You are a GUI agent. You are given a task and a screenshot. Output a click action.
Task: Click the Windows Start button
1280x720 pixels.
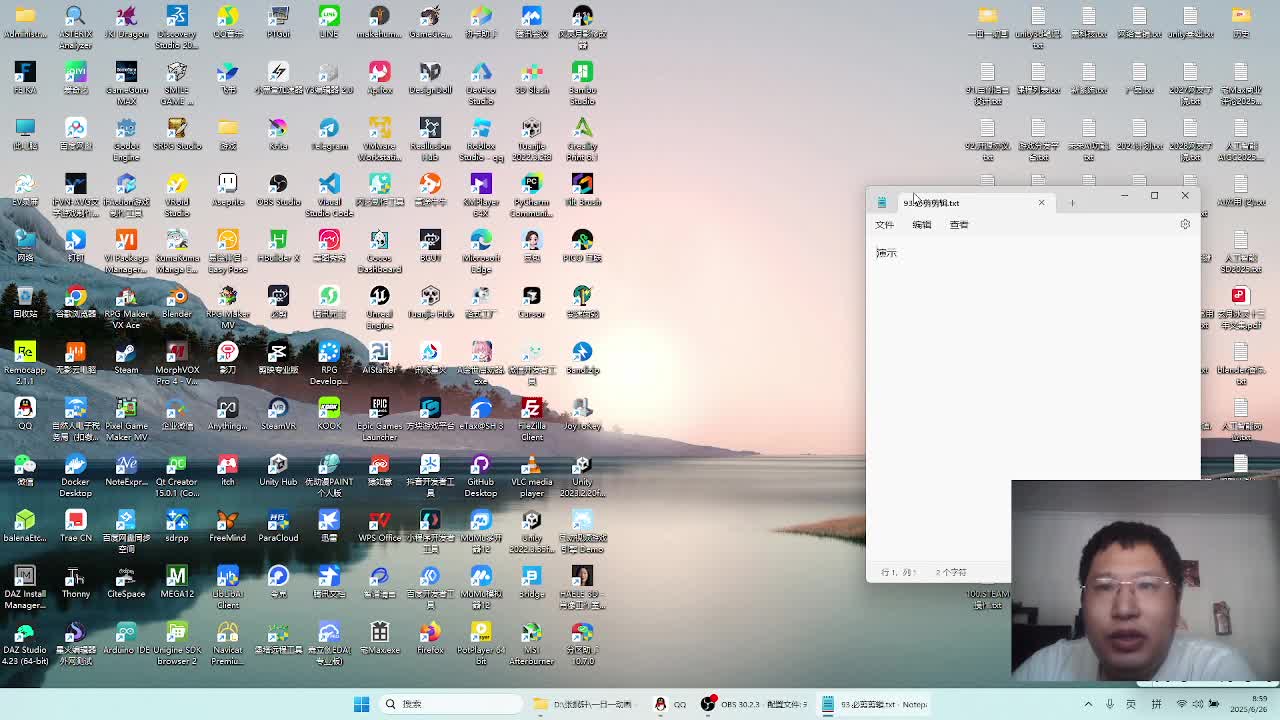[361, 704]
